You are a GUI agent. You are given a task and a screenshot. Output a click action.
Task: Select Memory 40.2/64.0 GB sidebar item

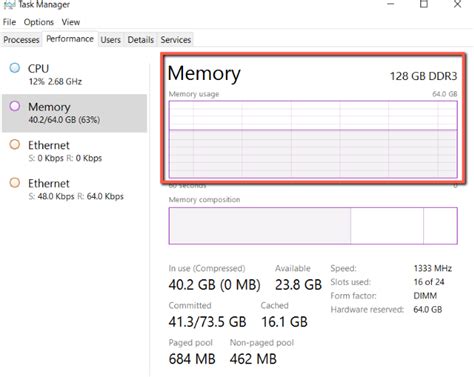click(74, 113)
